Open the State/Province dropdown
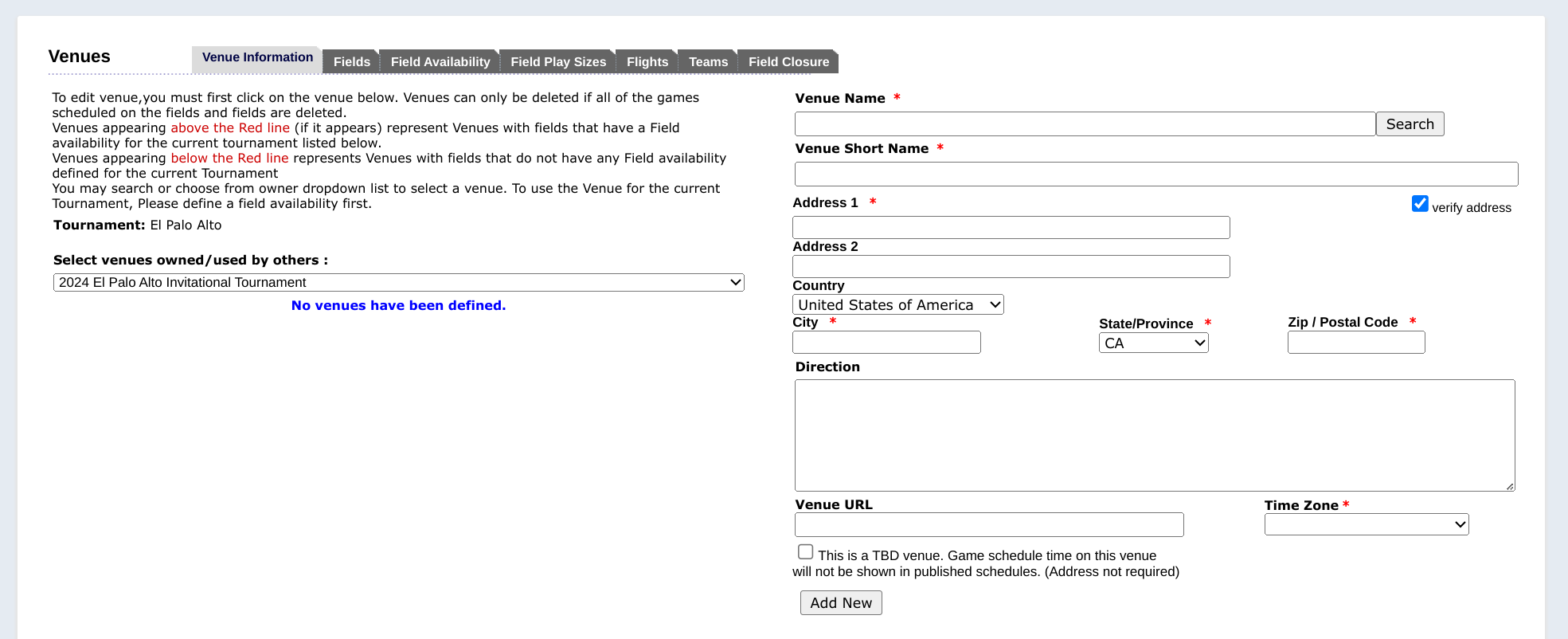Image resolution: width=1568 pixels, height=639 pixels. click(x=1153, y=343)
